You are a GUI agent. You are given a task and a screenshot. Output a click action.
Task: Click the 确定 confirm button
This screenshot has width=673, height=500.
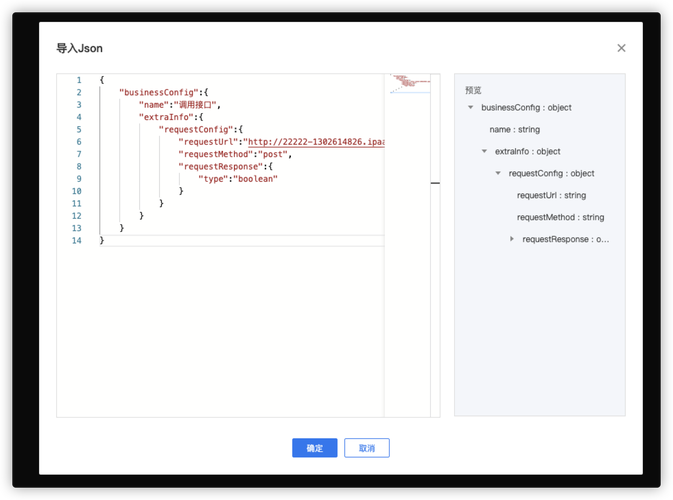(x=314, y=448)
